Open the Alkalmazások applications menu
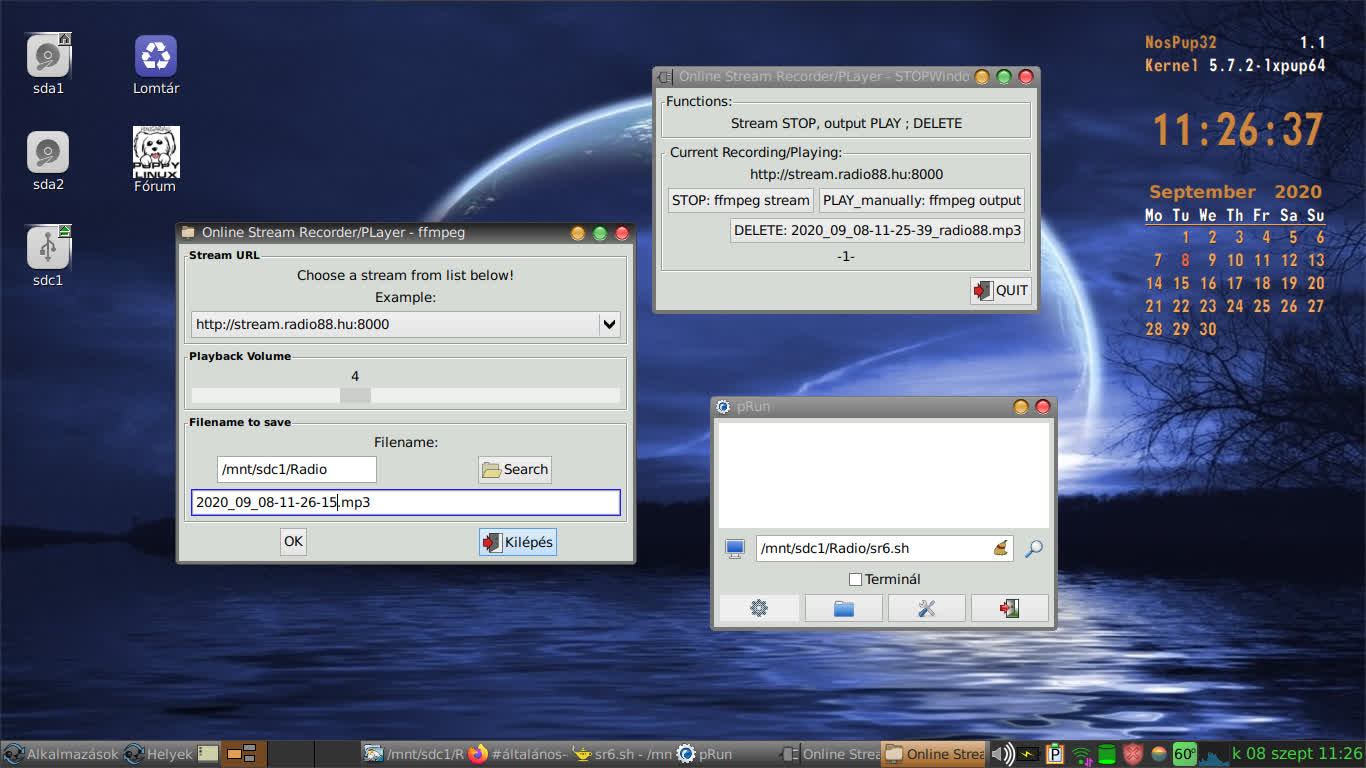 coord(60,754)
